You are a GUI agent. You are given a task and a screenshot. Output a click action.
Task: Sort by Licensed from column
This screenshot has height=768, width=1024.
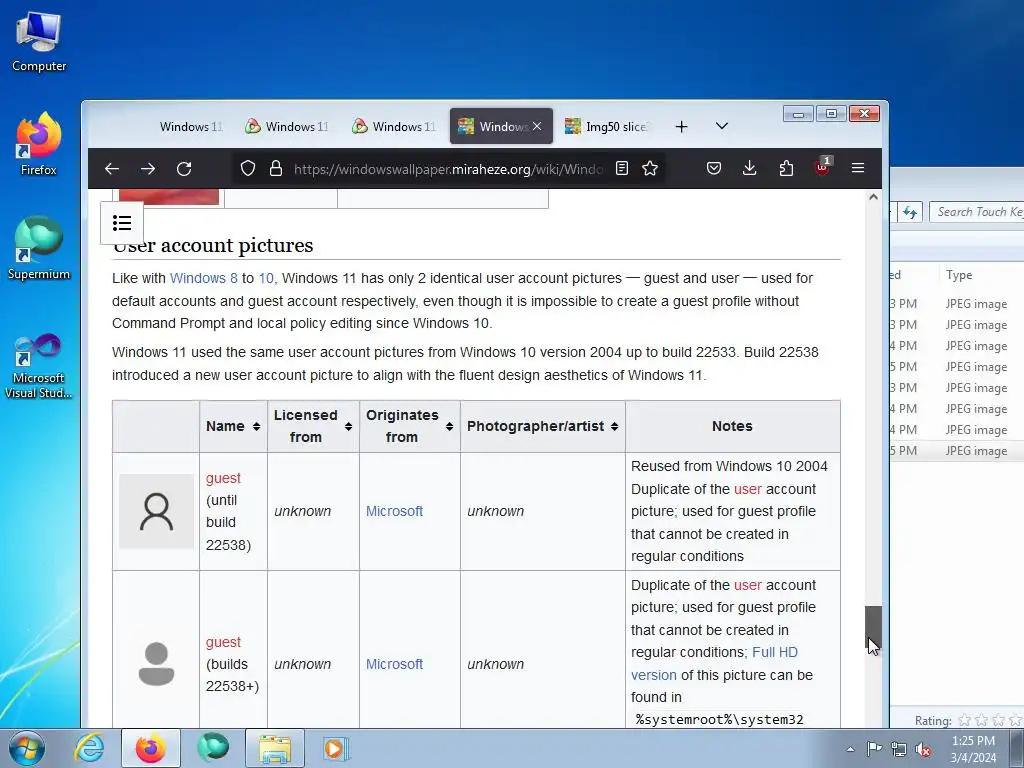[x=313, y=426]
